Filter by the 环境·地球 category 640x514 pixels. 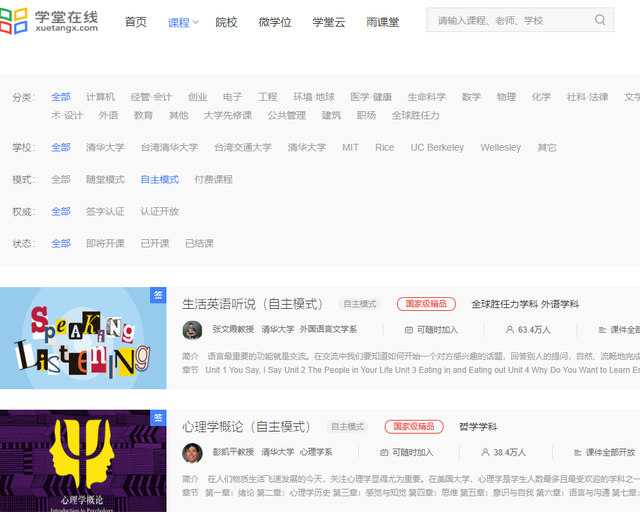click(314, 97)
